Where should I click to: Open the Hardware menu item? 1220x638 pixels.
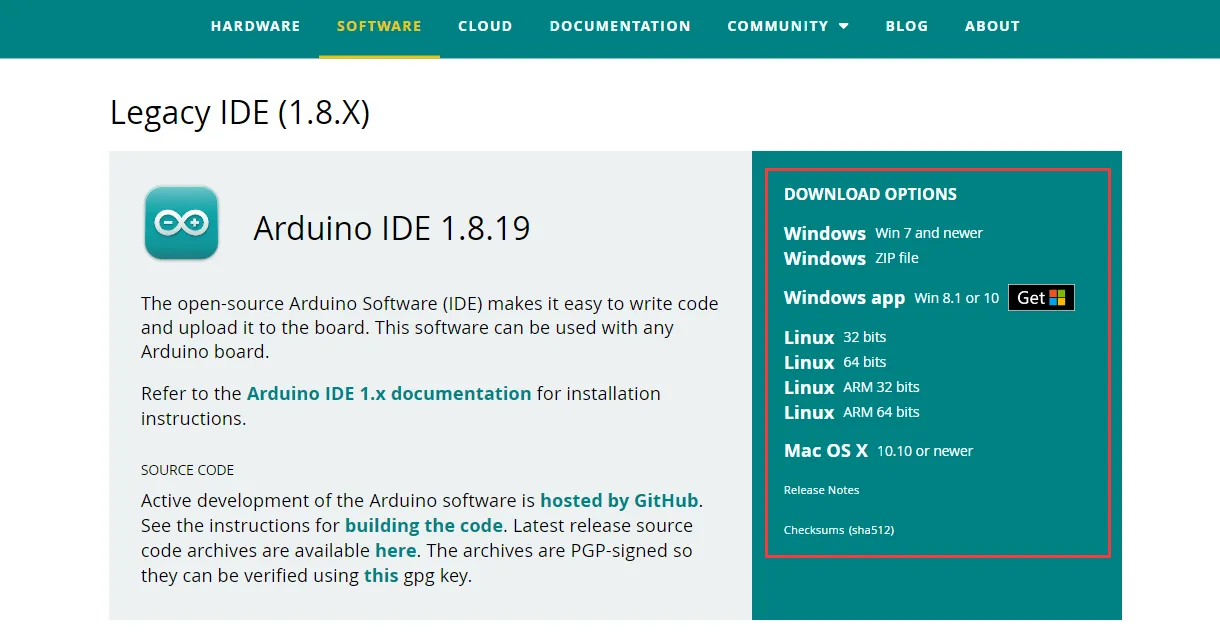[x=255, y=26]
